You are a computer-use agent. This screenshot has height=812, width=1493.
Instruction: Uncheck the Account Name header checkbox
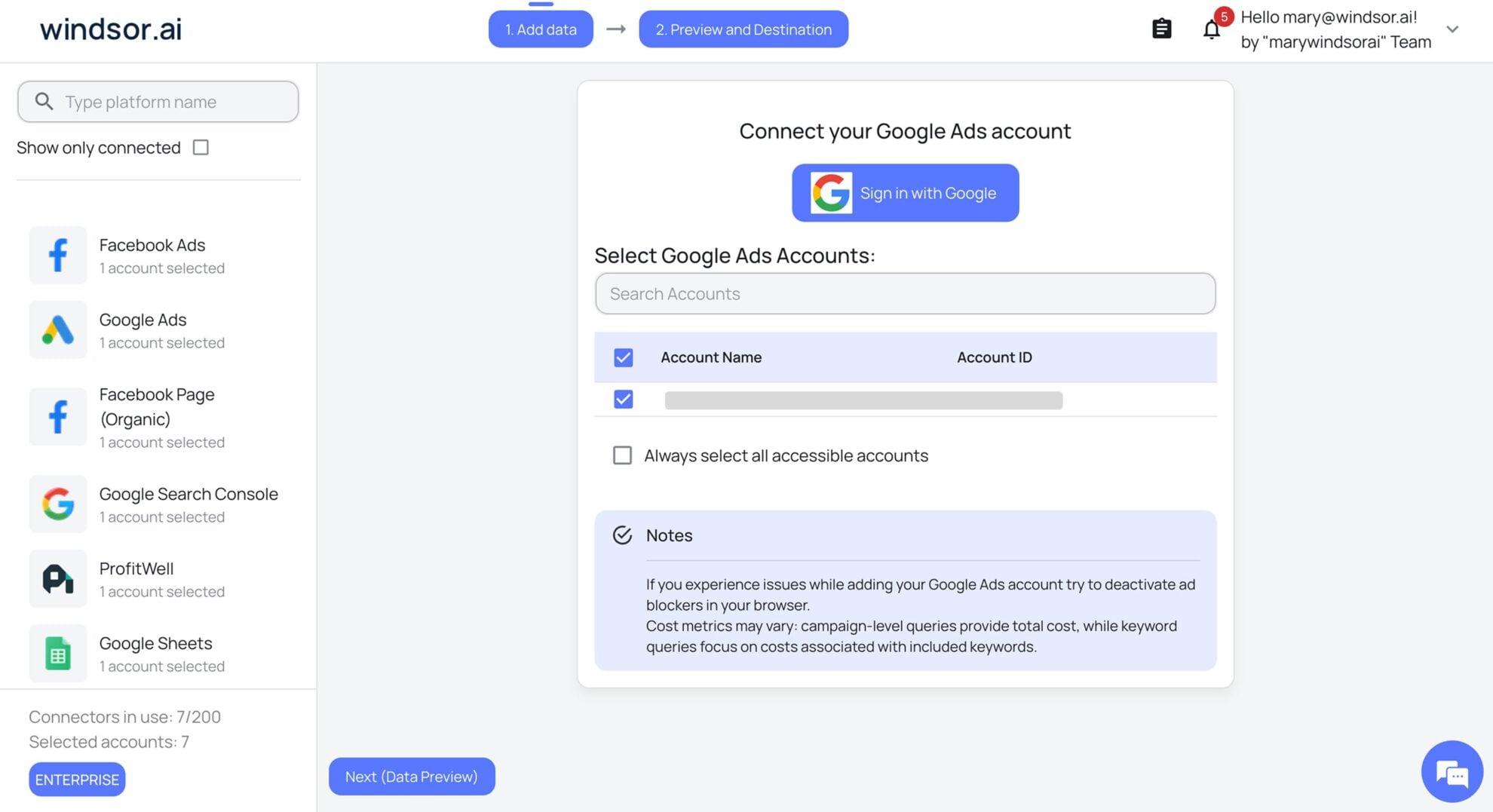click(622, 357)
